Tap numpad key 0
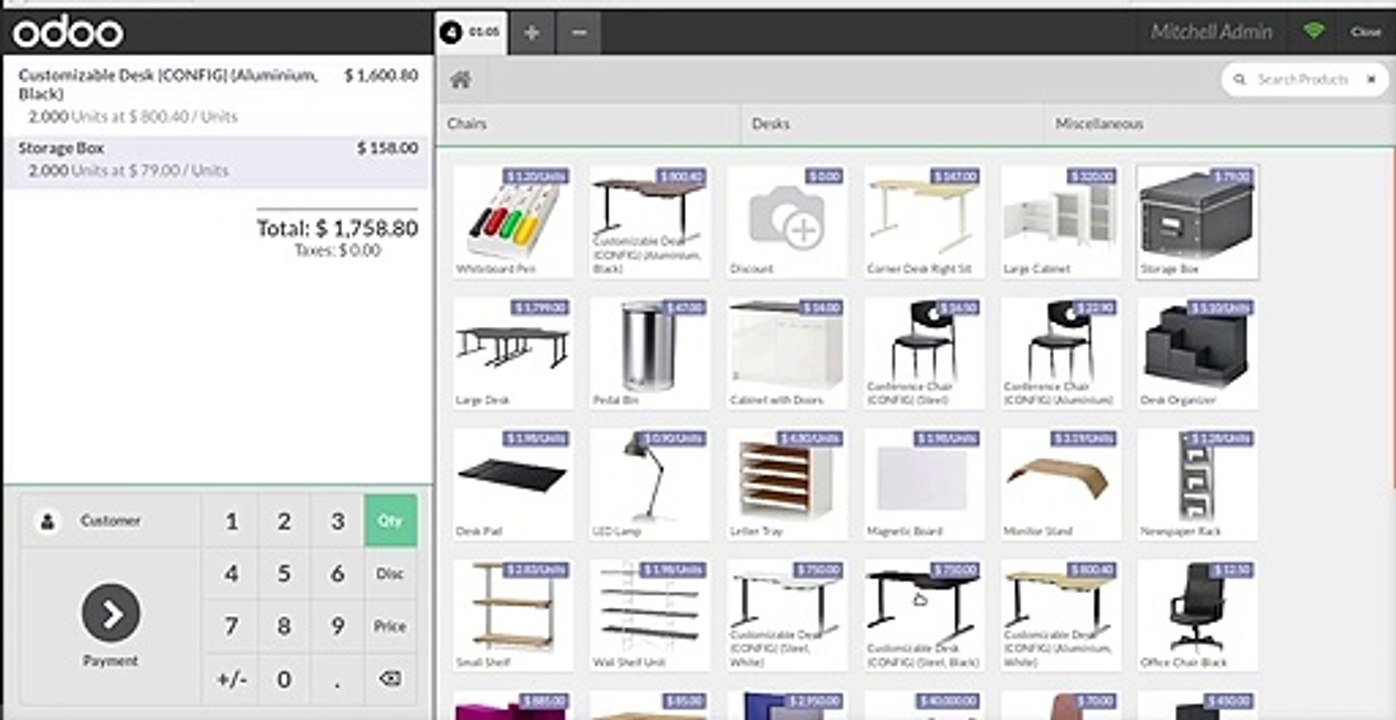Image resolution: width=1396 pixels, height=720 pixels. pyautogui.click(x=284, y=680)
